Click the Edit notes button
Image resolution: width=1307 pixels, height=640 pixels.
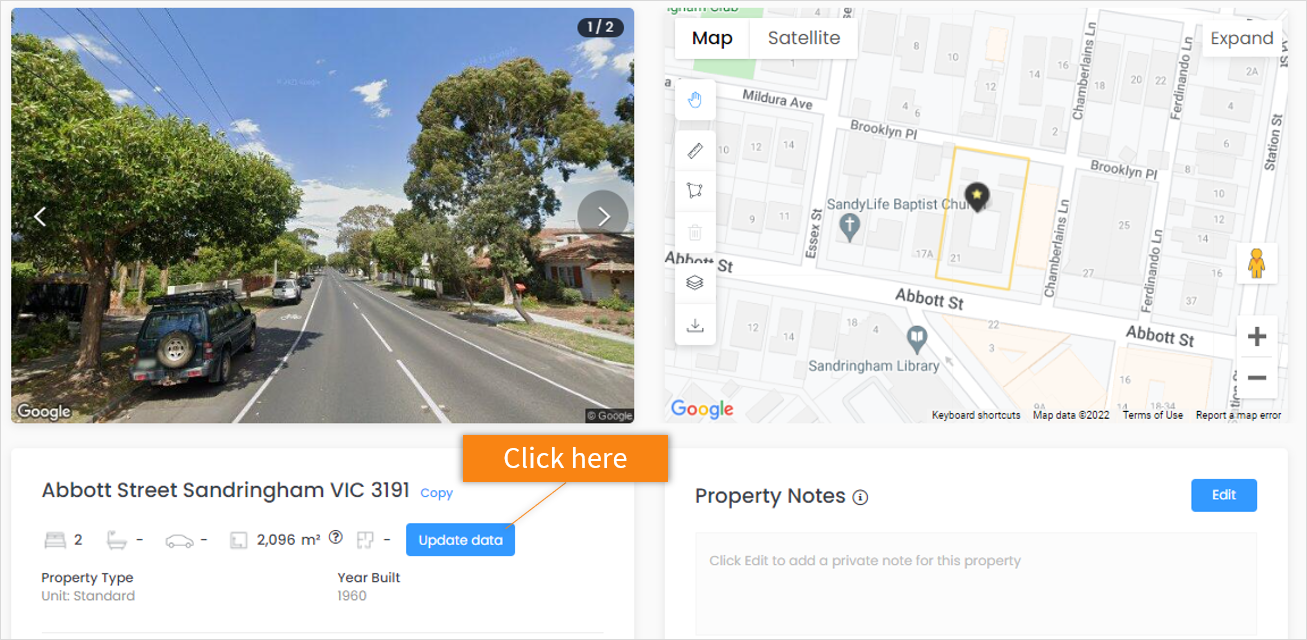1224,495
